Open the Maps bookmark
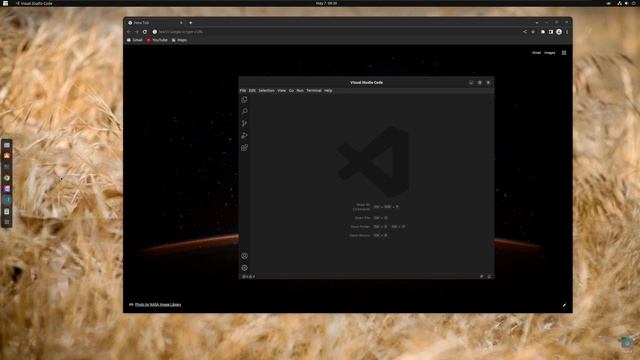 click(179, 40)
